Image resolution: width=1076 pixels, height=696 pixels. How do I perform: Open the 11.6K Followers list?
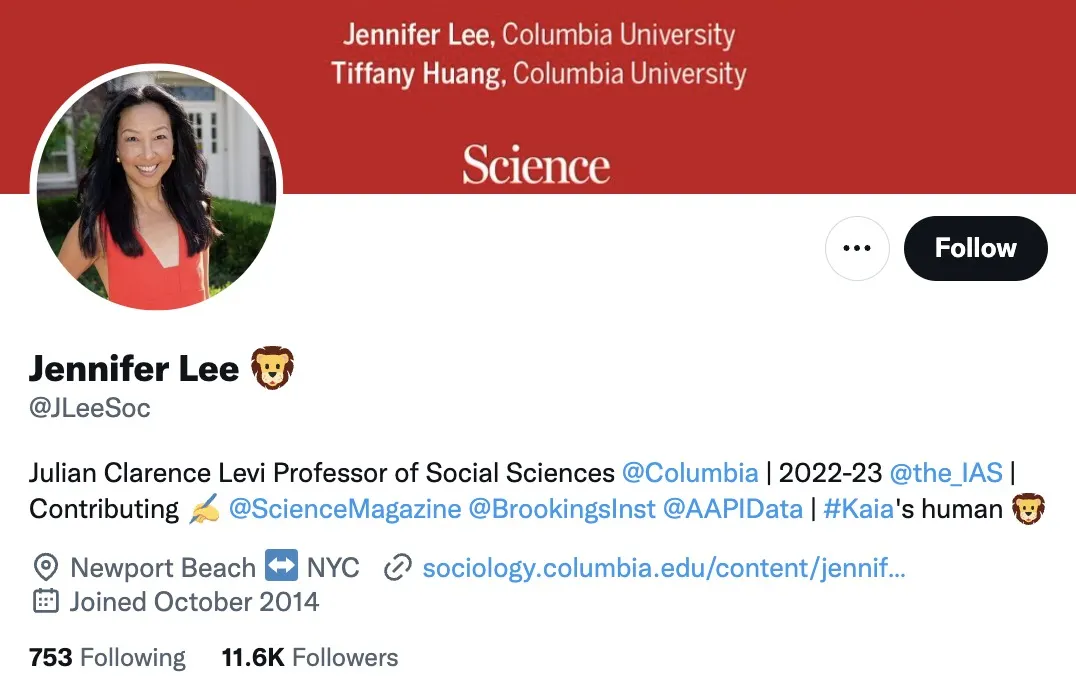click(309, 657)
